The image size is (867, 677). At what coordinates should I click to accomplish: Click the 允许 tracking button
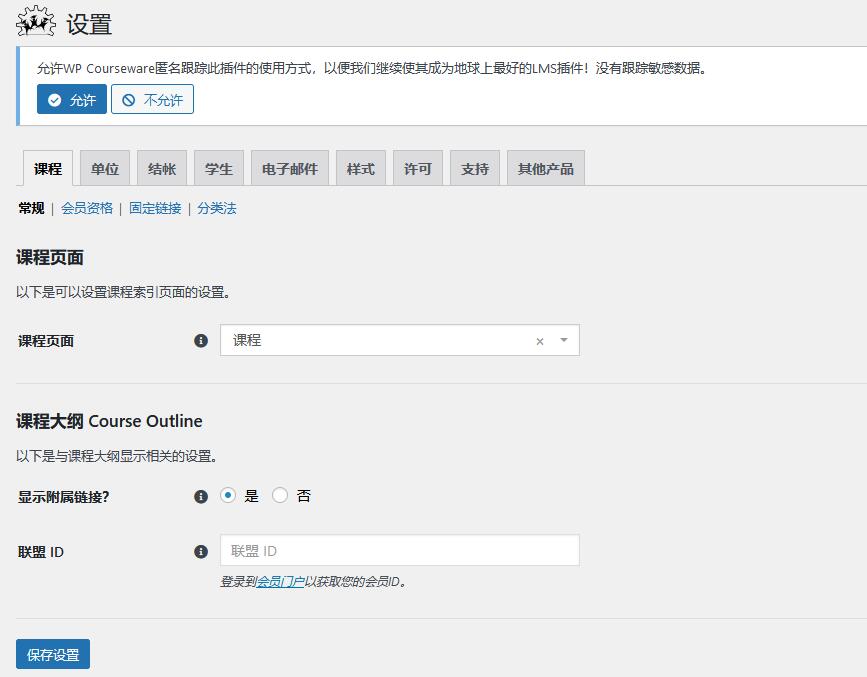click(x=72, y=100)
